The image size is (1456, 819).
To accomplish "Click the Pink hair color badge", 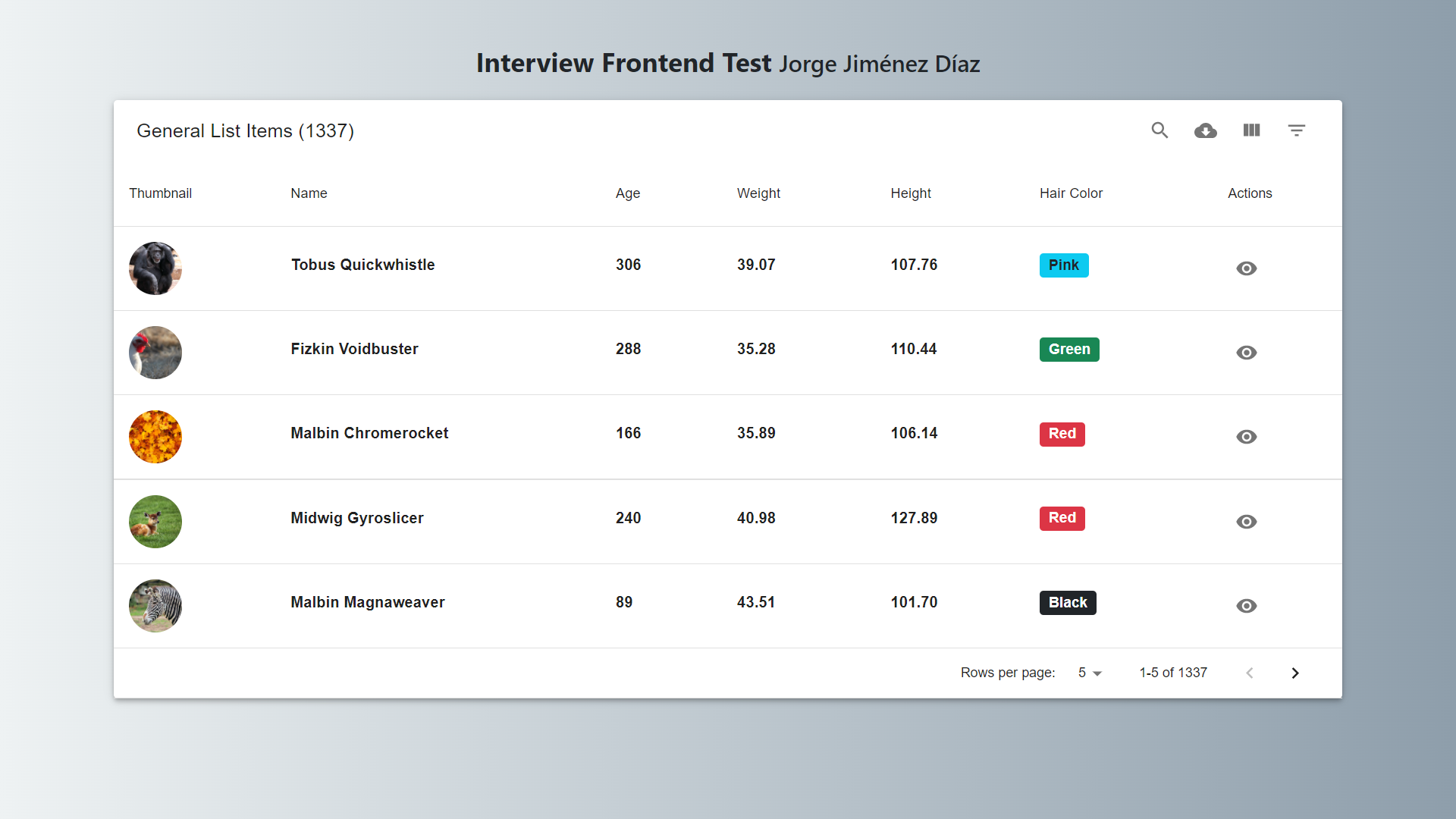I will 1063,265.
